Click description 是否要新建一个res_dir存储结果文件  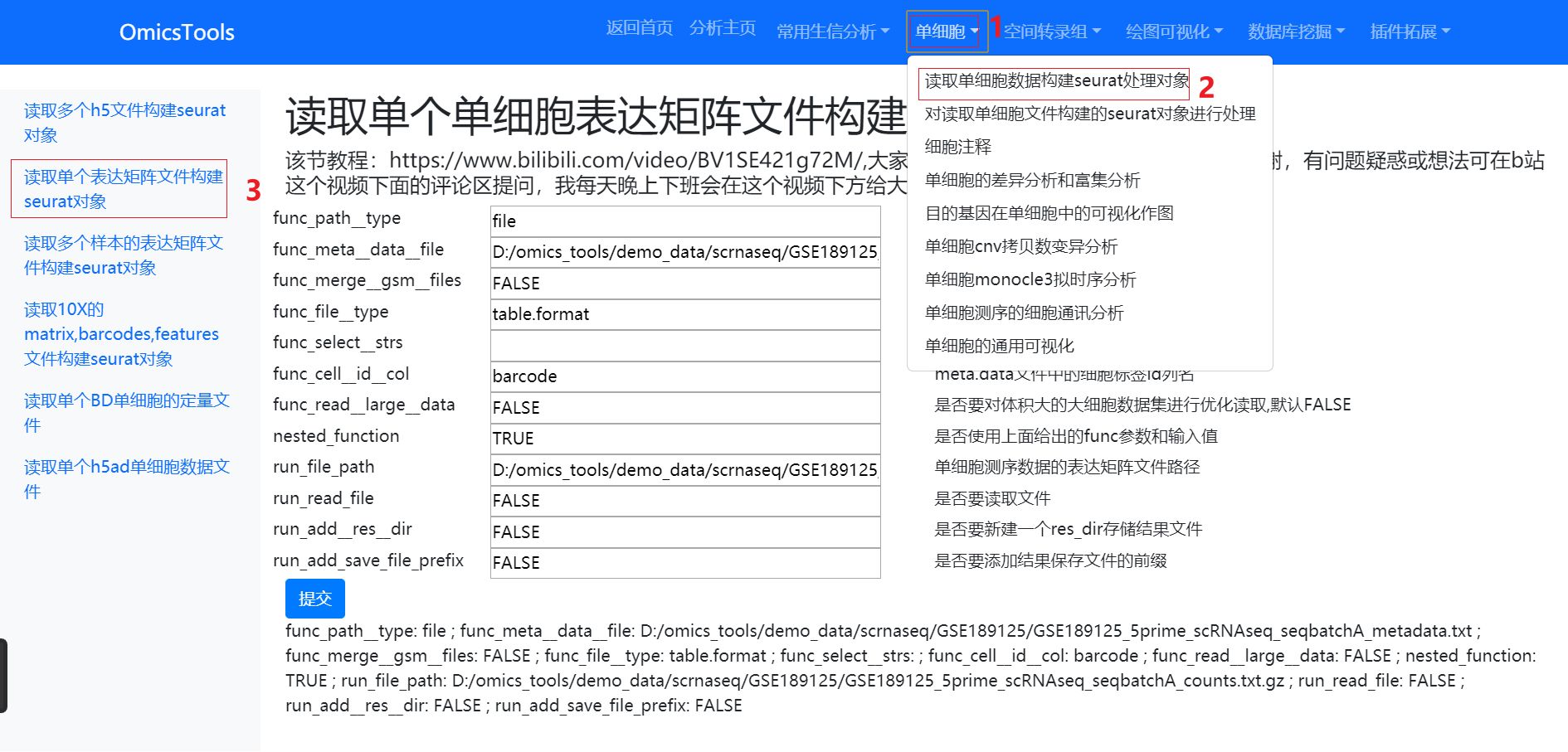[1069, 529]
